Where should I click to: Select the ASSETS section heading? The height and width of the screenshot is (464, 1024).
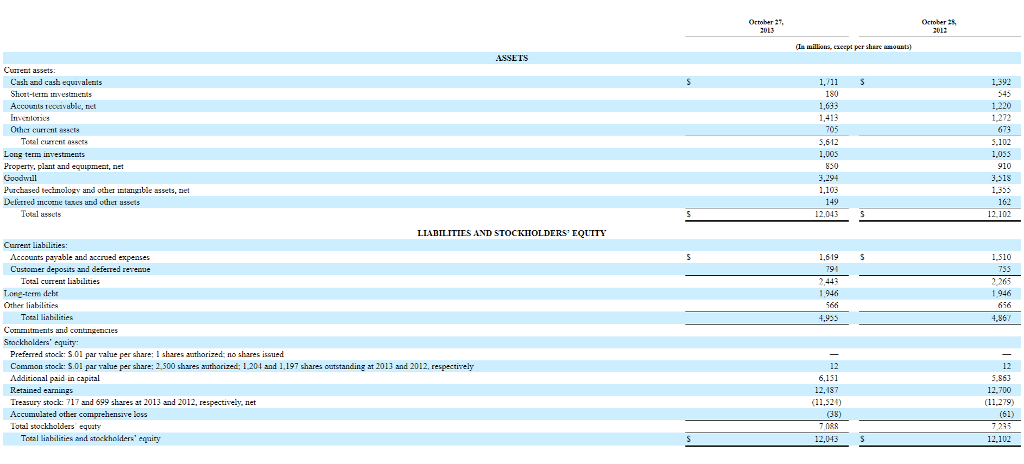(x=512, y=58)
